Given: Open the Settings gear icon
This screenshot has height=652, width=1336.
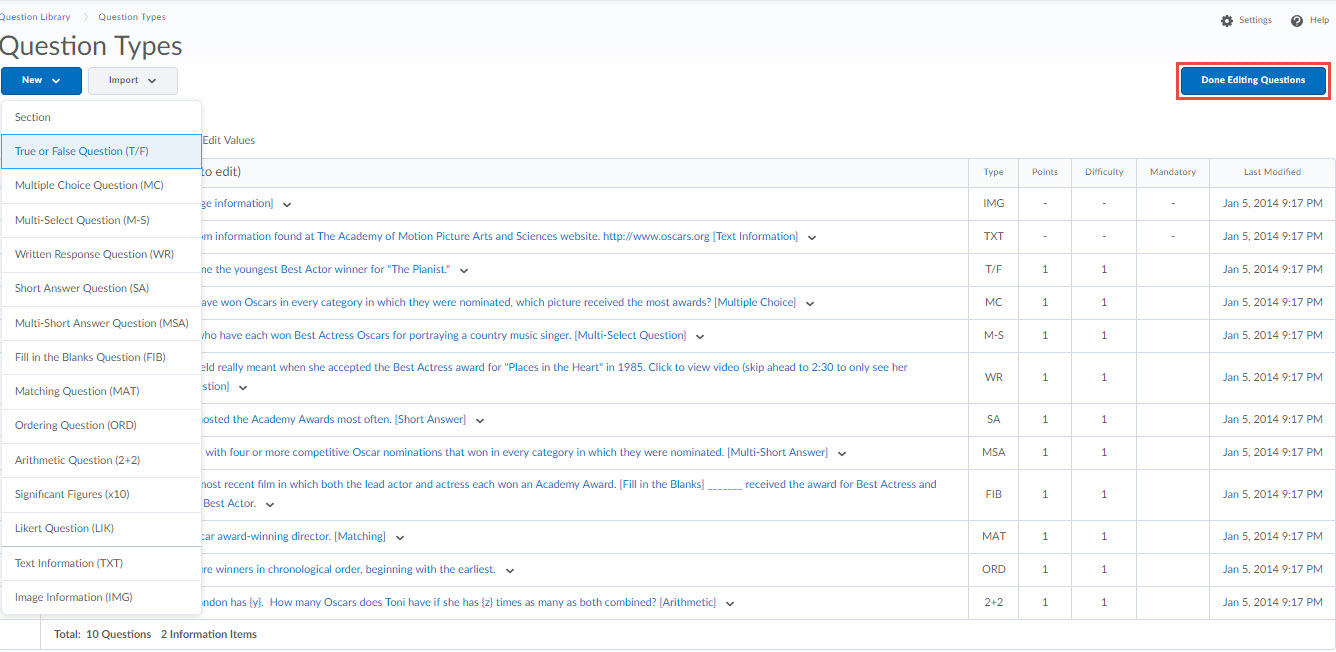Looking at the screenshot, I should click(1229, 19).
